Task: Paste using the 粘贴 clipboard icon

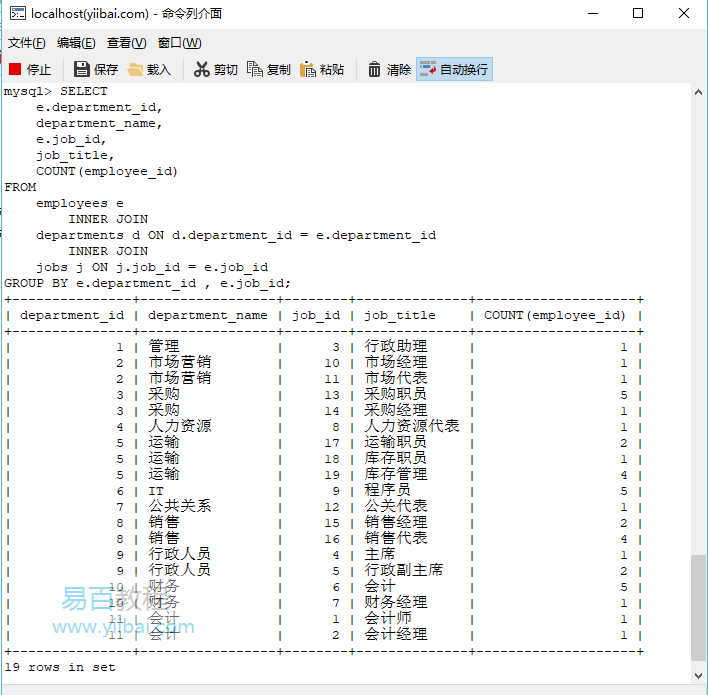Action: [x=308, y=69]
